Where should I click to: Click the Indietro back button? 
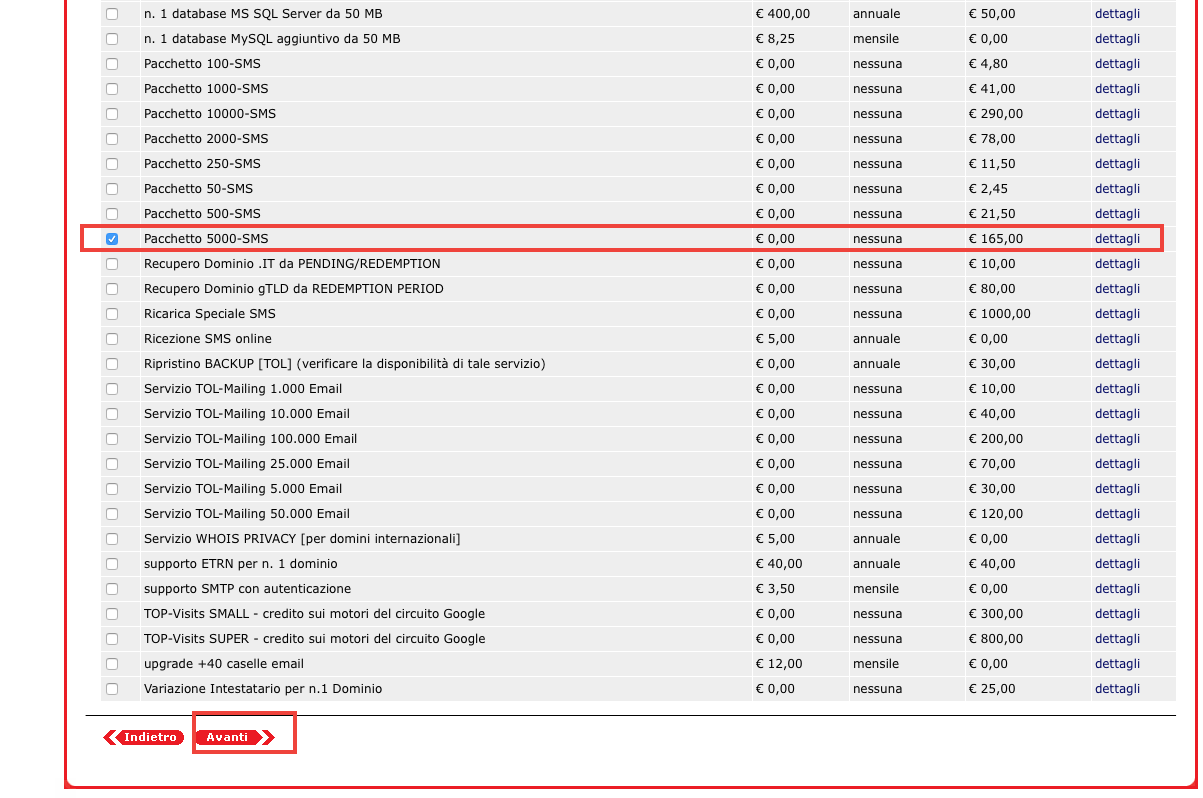[x=144, y=737]
